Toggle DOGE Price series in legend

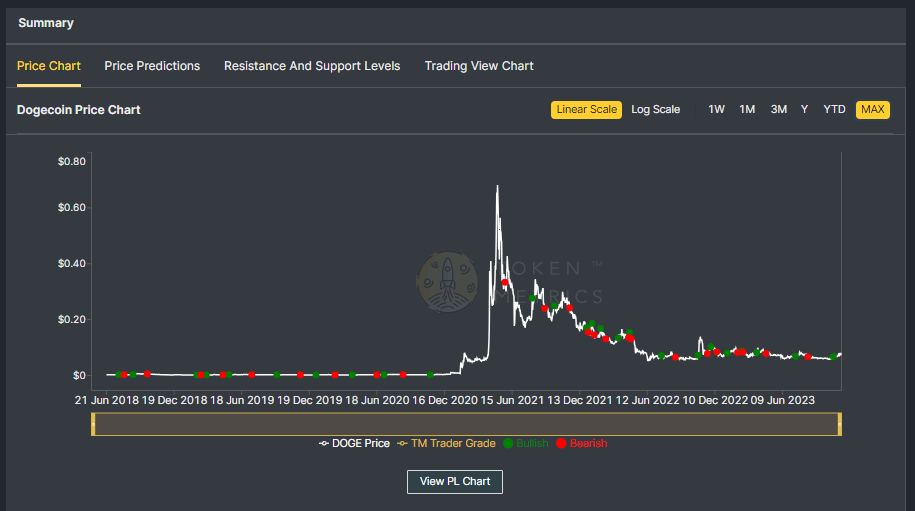click(354, 443)
